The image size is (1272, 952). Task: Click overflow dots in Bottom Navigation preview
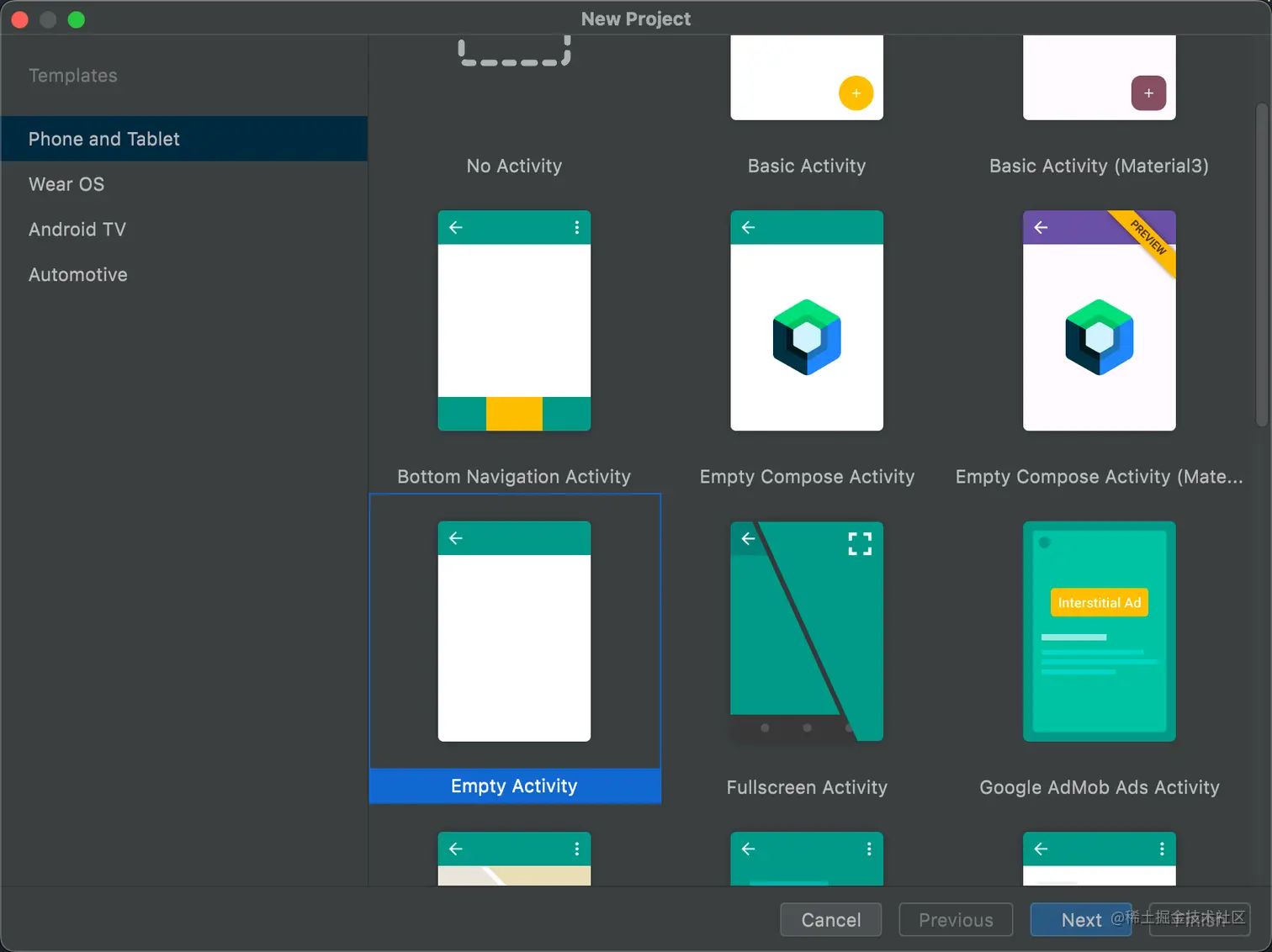click(576, 227)
